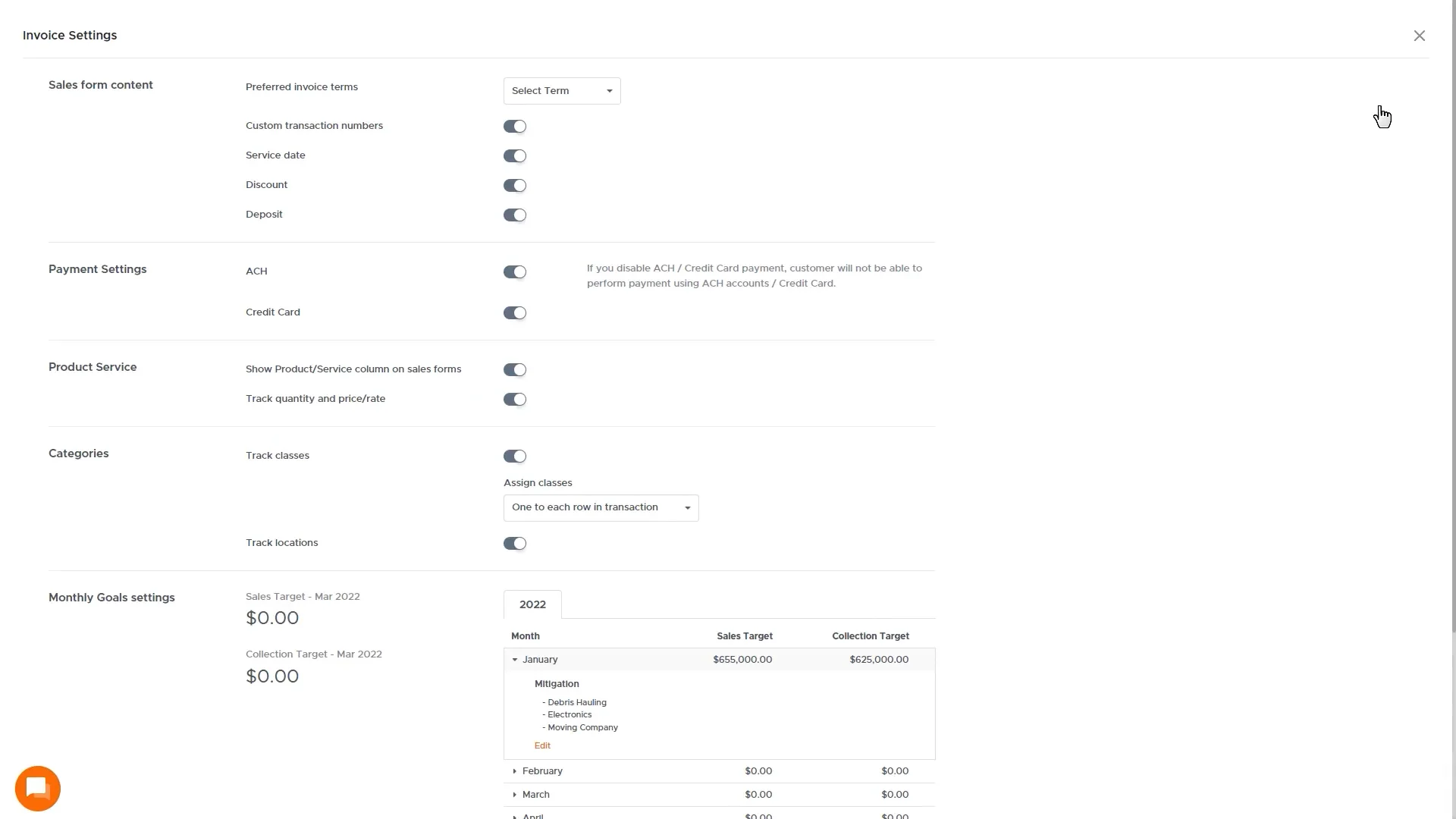This screenshot has width=1456, height=819.
Task: Expand the April goals row
Action: tap(516, 816)
